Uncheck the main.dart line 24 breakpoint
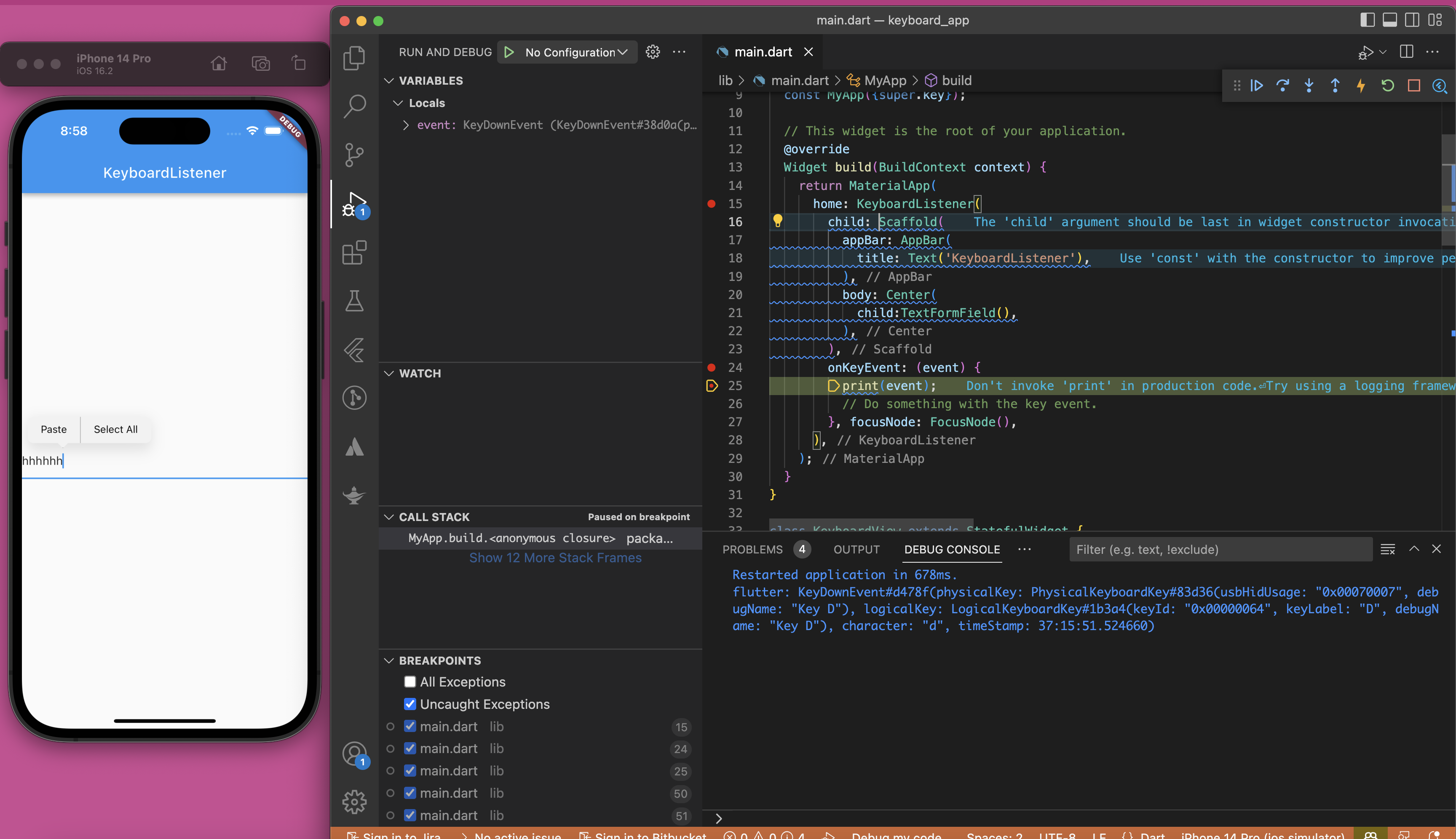This screenshot has height=839, width=1456. point(410,748)
